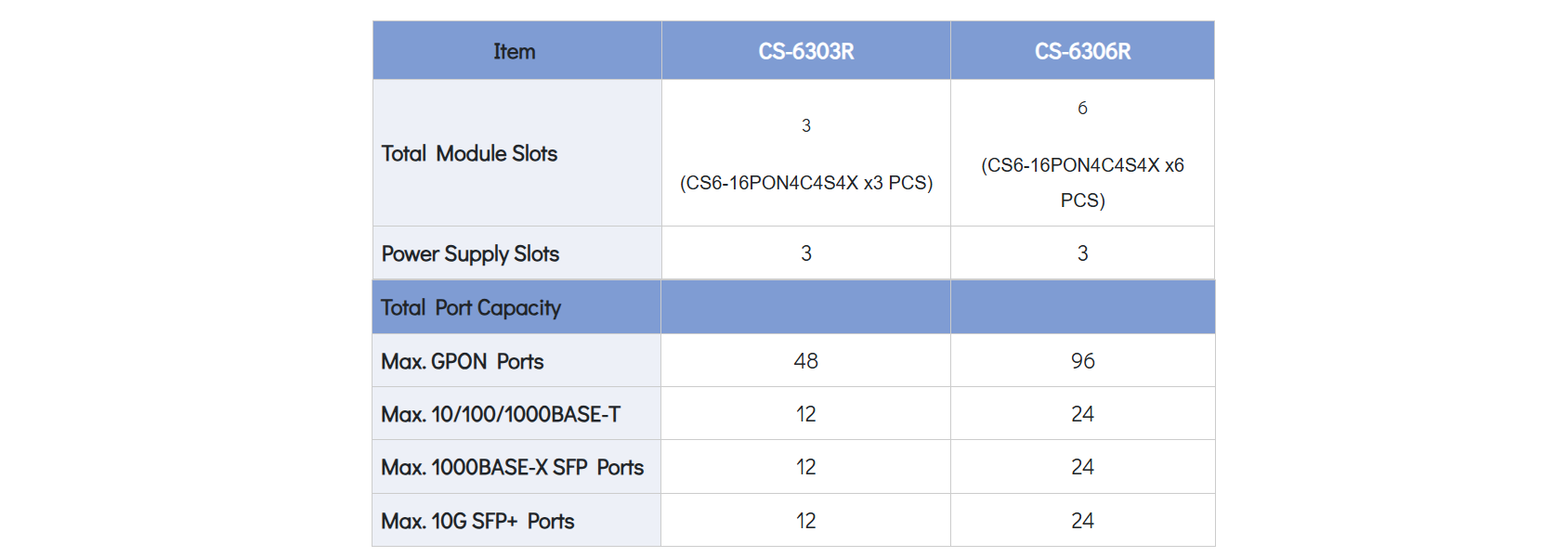Select the Max. 10/100/1000BASE-T label
The width and height of the screenshot is (1568, 557).
(x=501, y=415)
